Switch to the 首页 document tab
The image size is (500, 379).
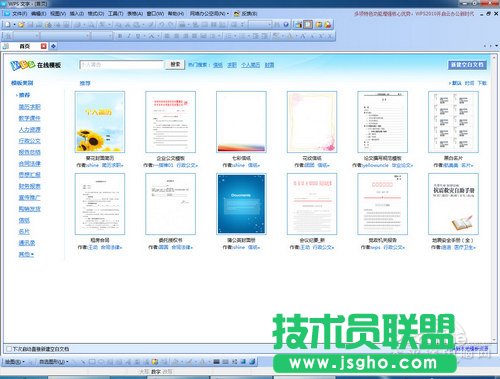(25, 46)
